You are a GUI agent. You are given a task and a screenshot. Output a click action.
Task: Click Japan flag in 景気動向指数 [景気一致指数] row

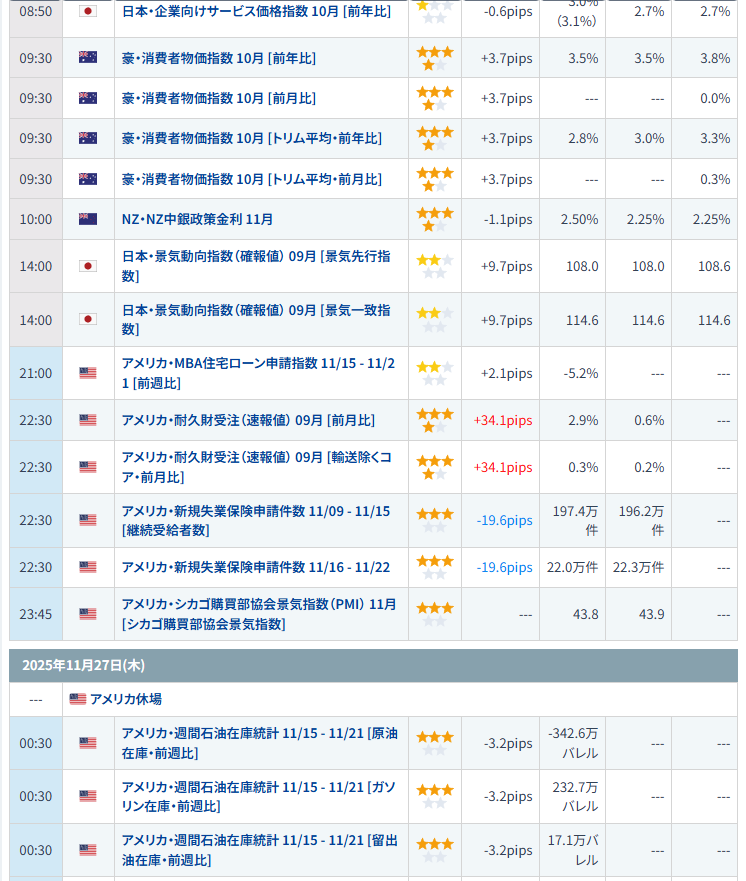[x=88, y=320]
